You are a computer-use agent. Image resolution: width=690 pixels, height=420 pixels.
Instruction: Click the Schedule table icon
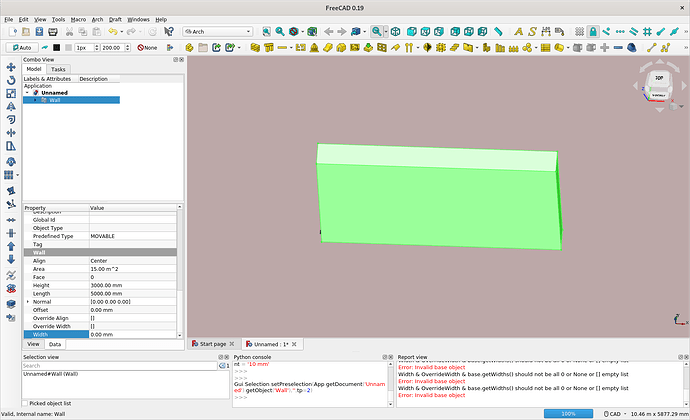click(x=545, y=48)
